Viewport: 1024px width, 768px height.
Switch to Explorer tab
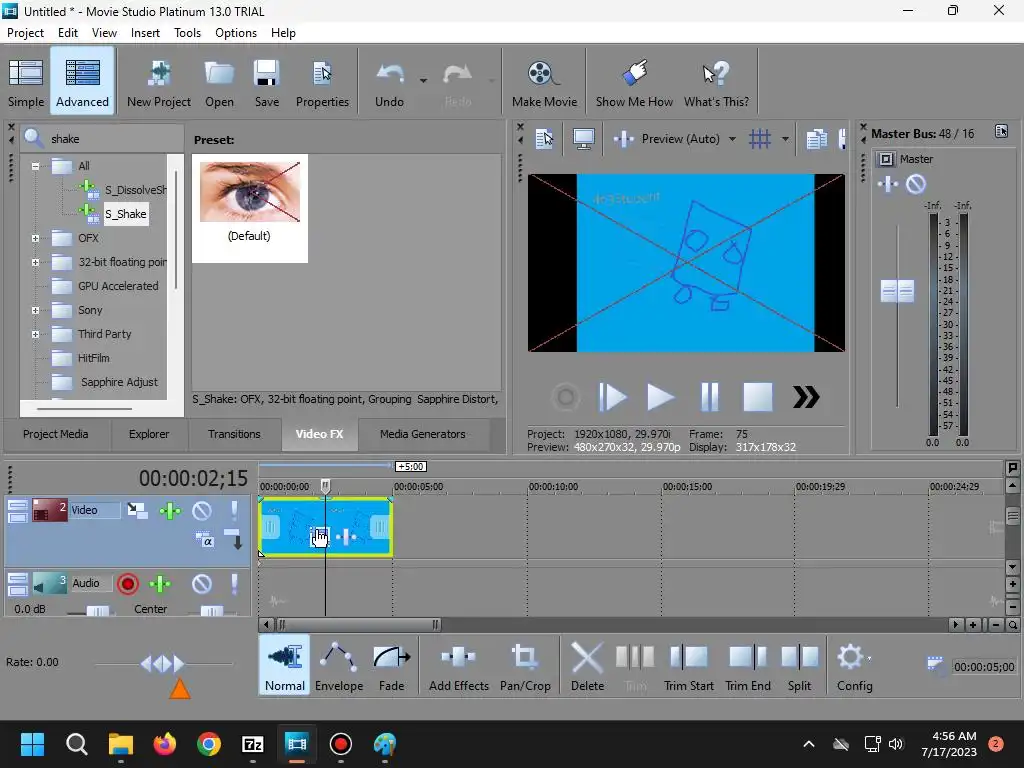point(149,434)
